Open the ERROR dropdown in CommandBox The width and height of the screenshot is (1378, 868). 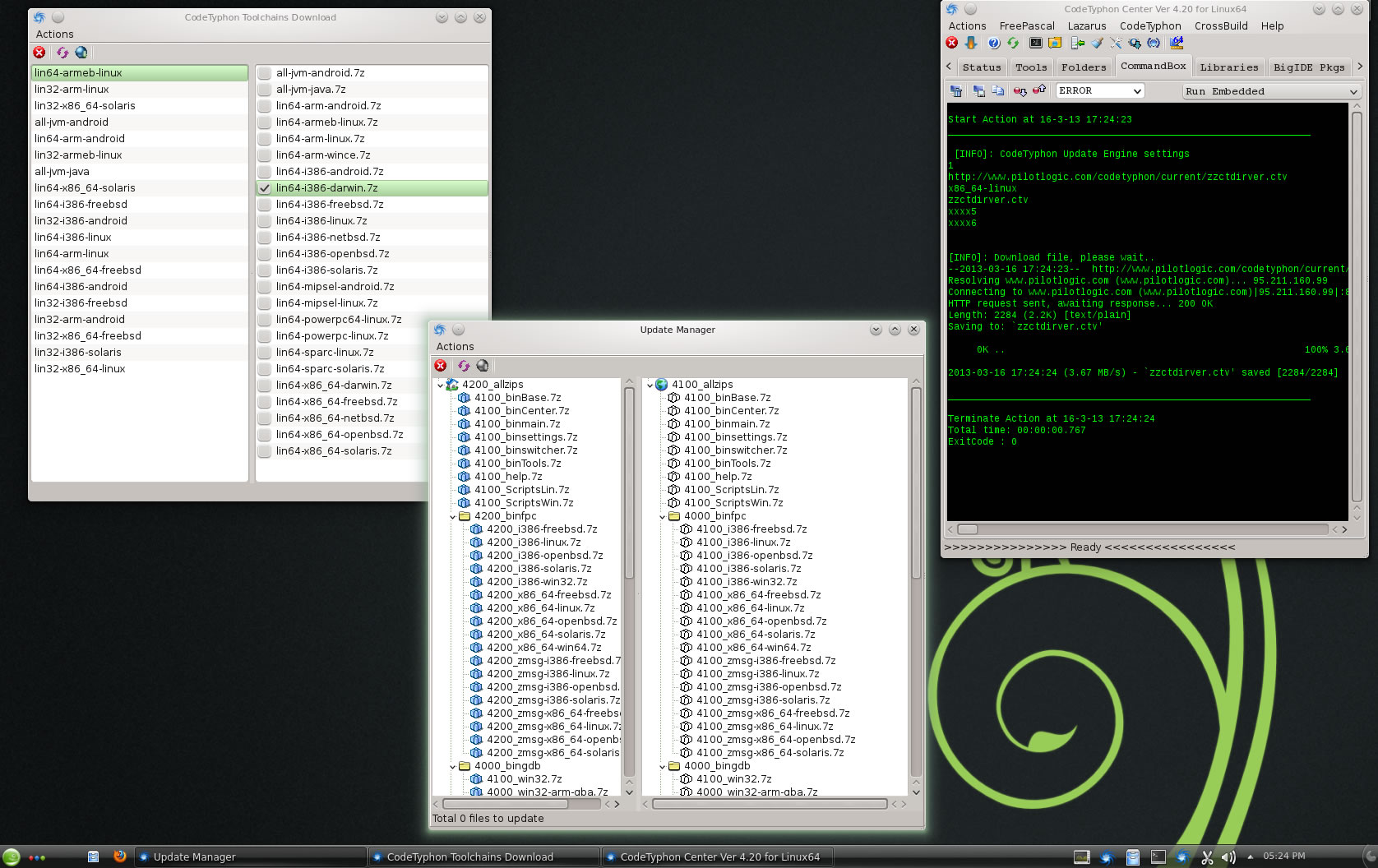point(1100,90)
